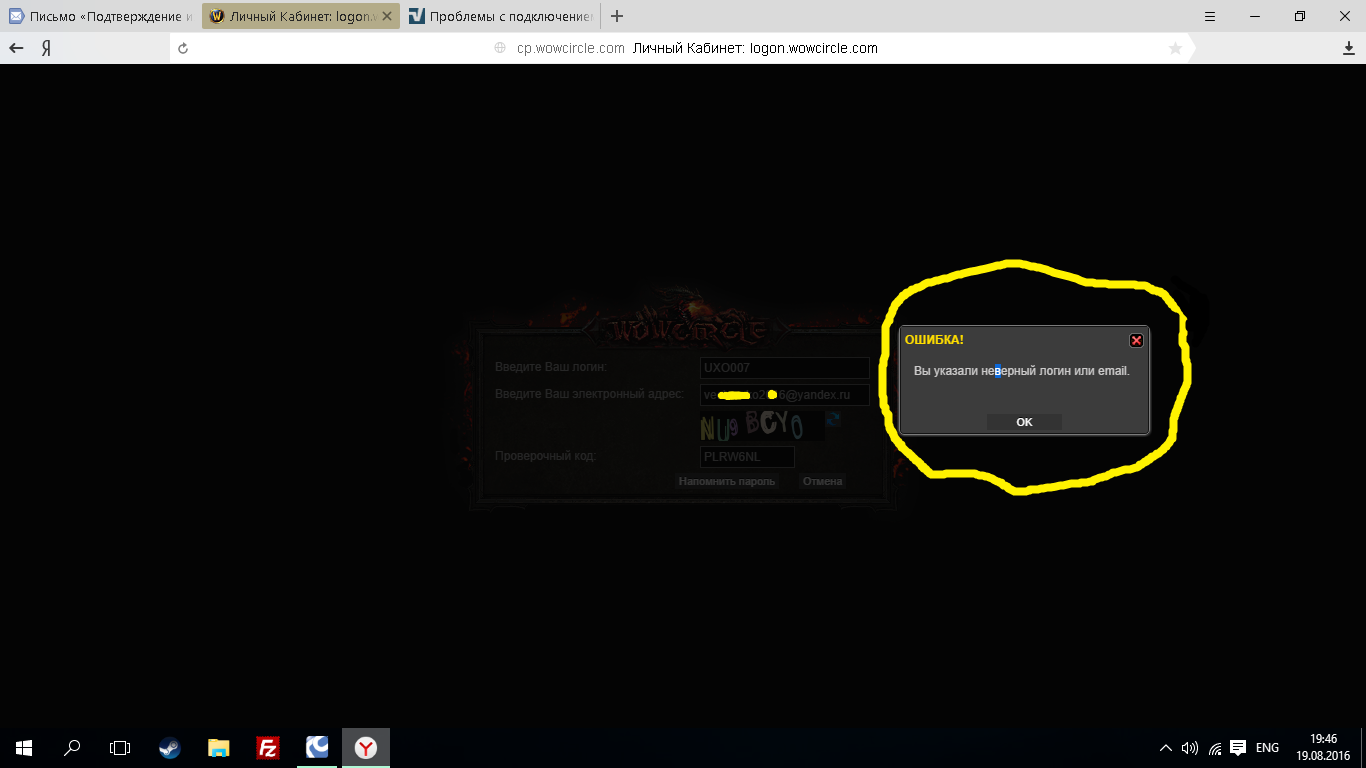
Task: Open Steam from the taskbar
Action: 170,747
